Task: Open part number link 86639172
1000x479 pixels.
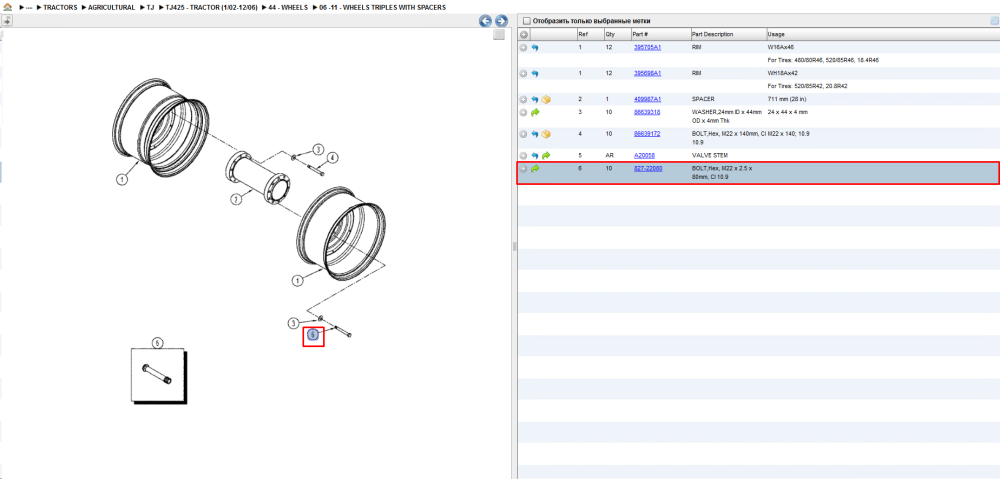Action: coord(647,134)
